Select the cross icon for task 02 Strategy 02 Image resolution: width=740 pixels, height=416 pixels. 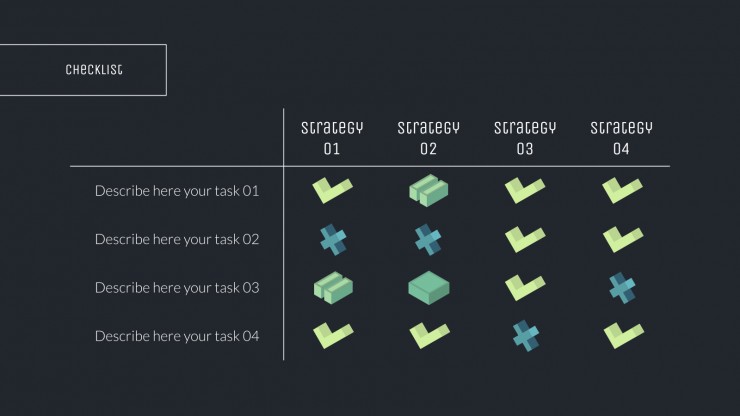pyautogui.click(x=428, y=239)
